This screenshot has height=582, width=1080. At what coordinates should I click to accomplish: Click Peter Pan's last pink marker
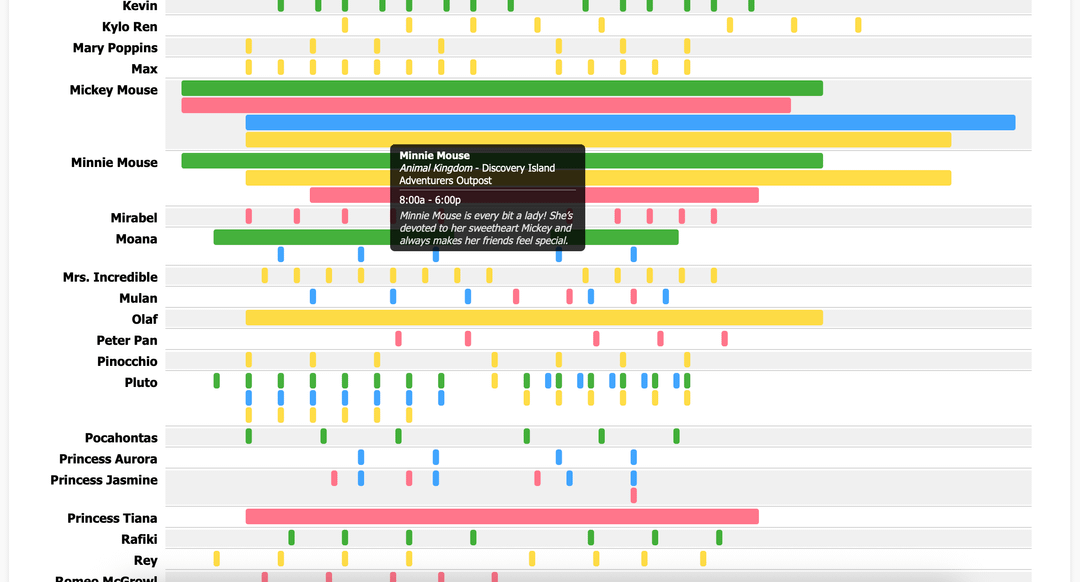point(725,339)
